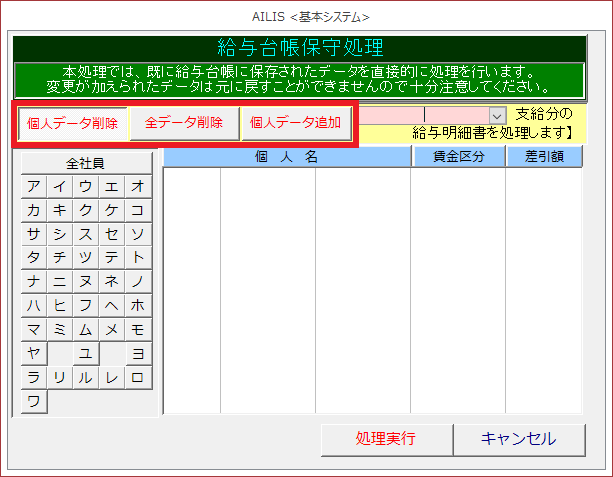
Task: Filter names by kana ア
Action: (34, 187)
